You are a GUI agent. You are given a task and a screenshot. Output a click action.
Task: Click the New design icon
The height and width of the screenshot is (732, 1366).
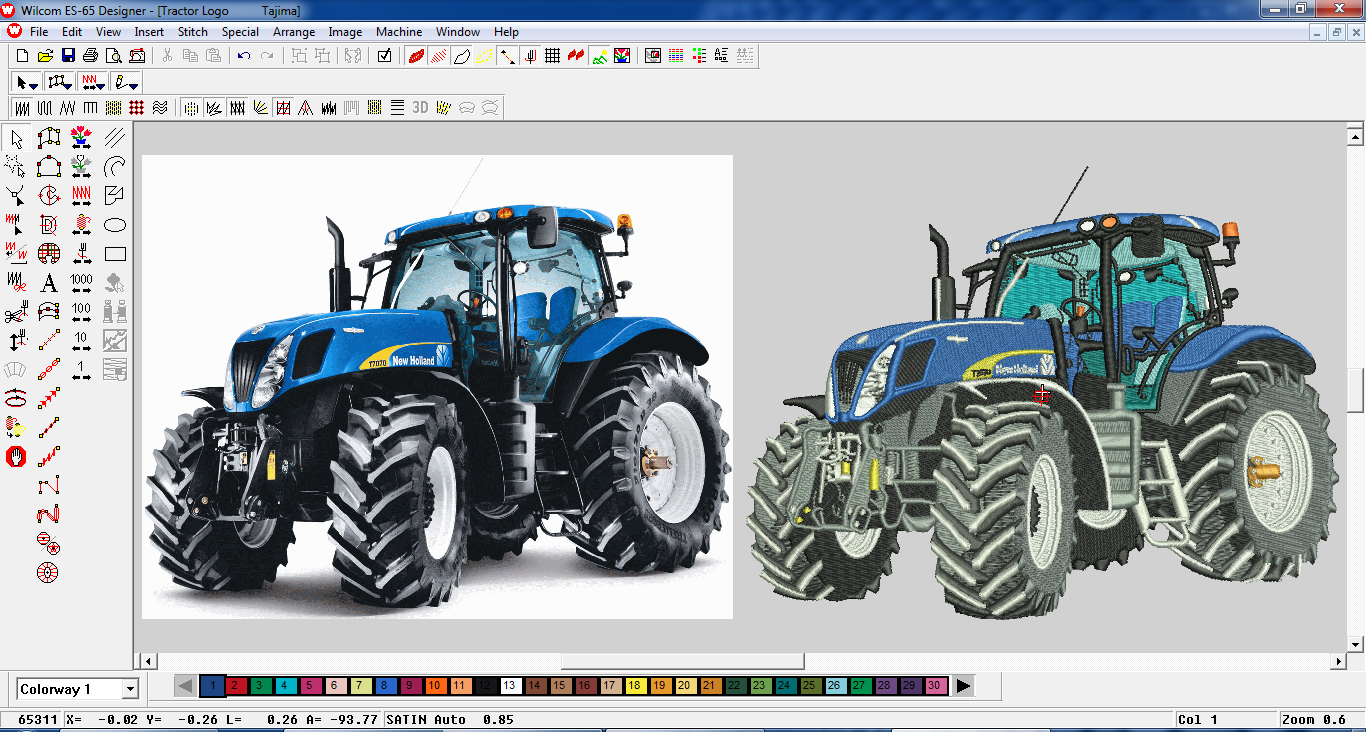tap(22, 56)
